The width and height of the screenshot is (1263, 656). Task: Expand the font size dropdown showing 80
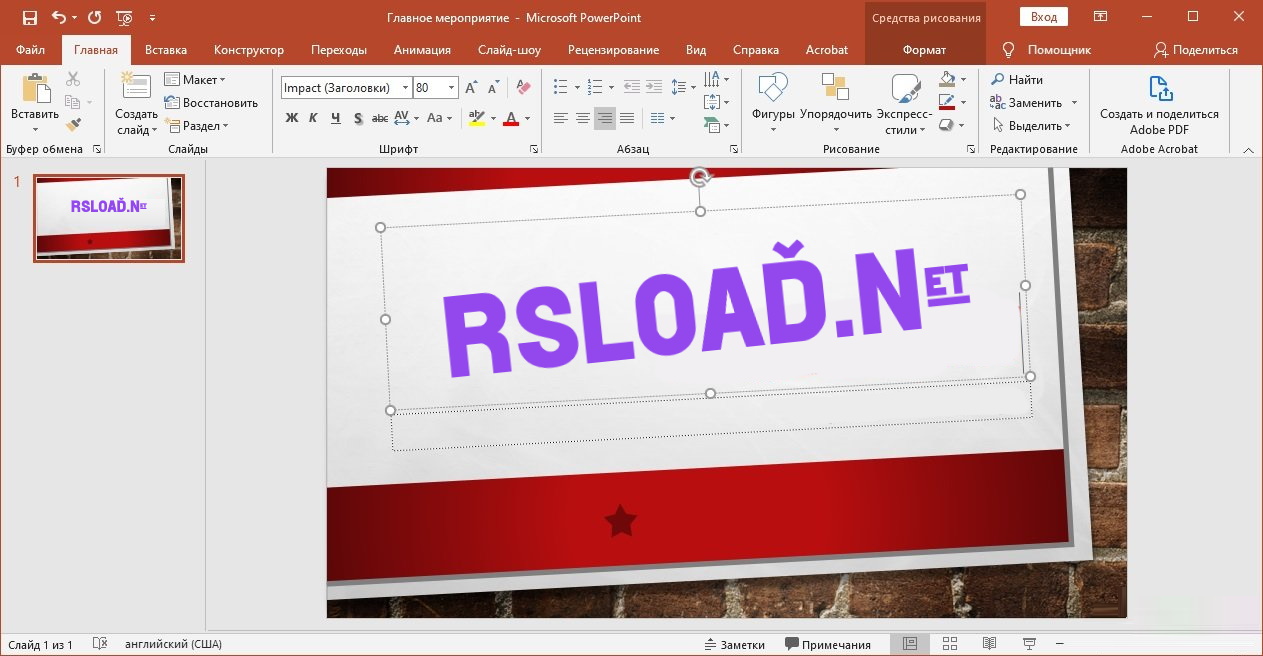coord(452,88)
